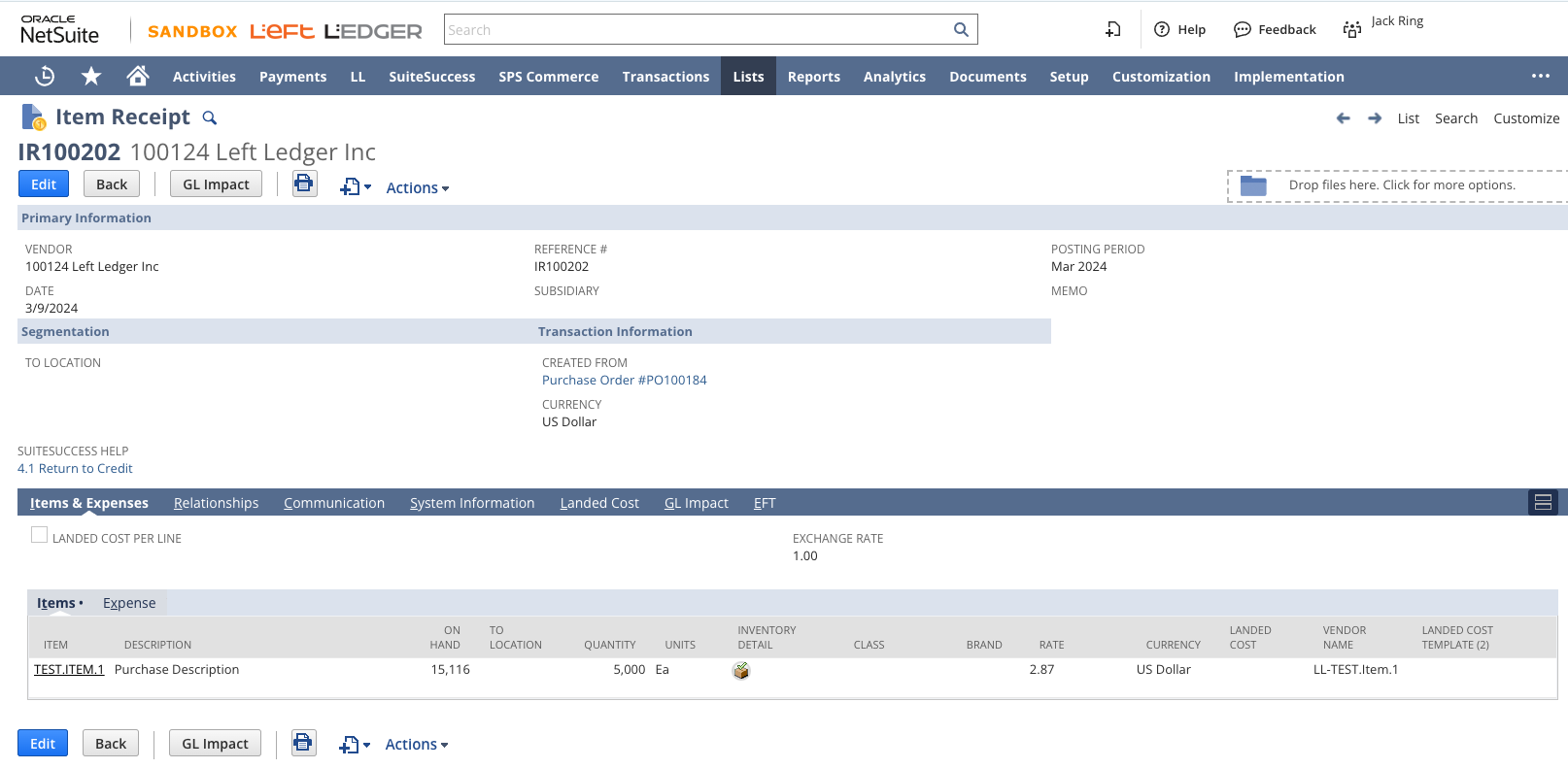Click the Drop files here upload area
The width and height of the screenshot is (1568, 769).
1398,185
